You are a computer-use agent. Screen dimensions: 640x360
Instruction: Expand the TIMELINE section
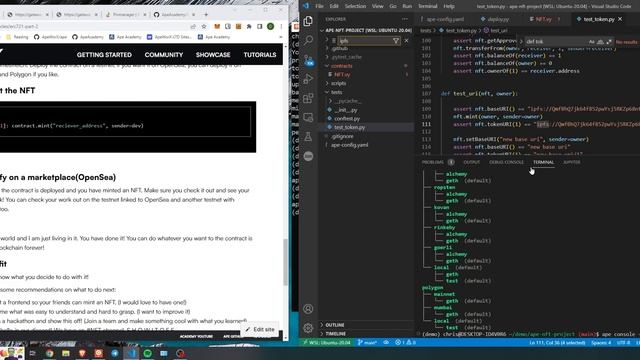(x=336, y=333)
